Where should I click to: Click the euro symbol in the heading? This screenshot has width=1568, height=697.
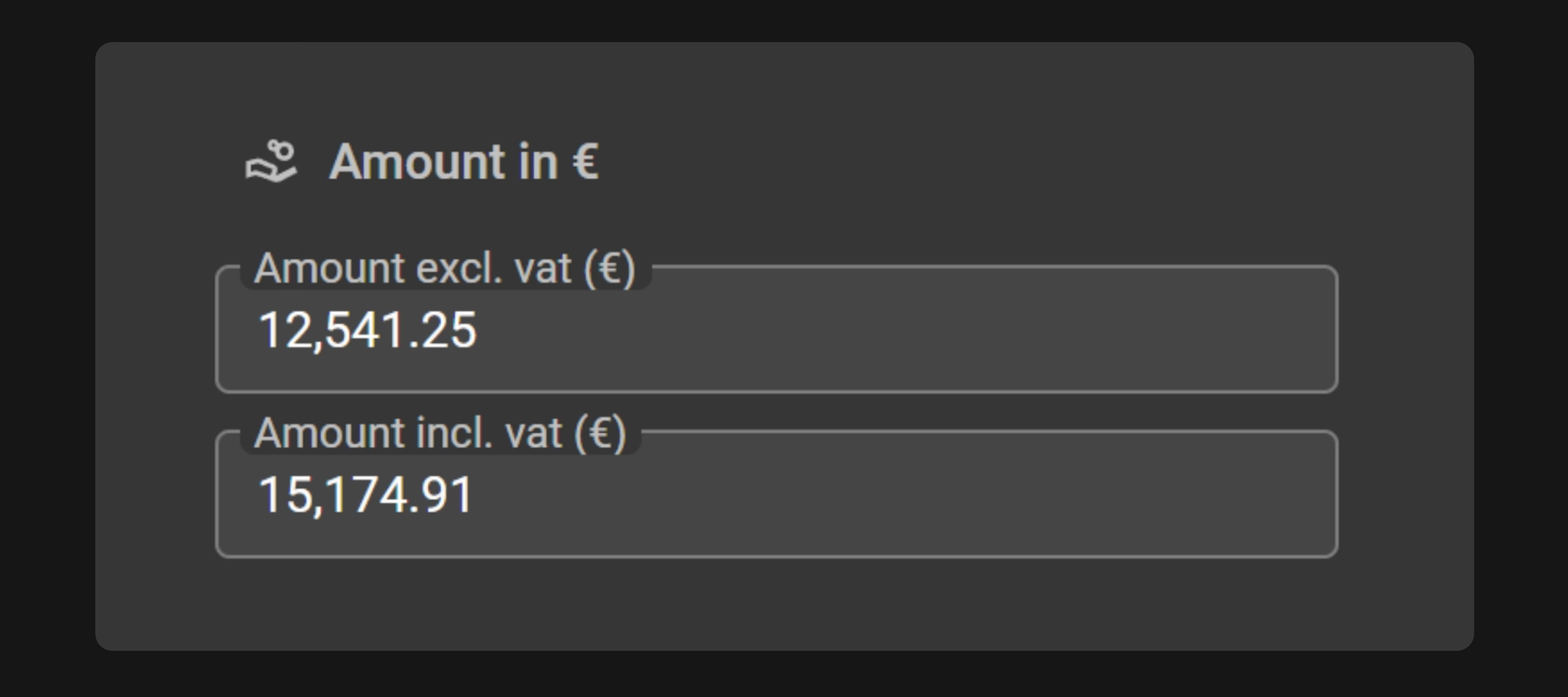click(586, 162)
